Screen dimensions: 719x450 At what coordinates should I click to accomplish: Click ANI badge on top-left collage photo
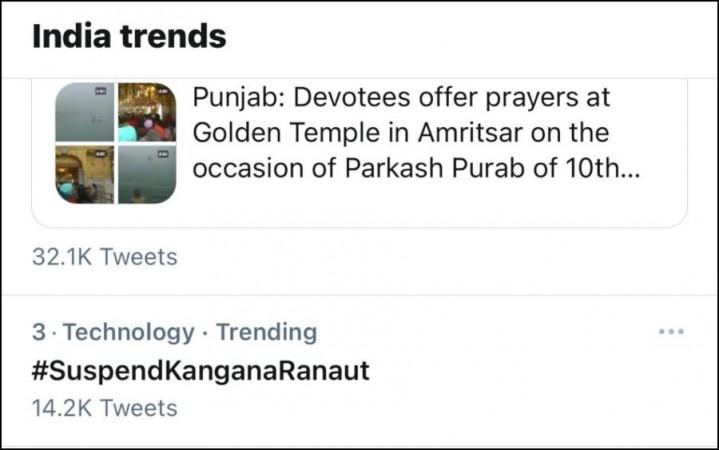pyautogui.click(x=100, y=91)
